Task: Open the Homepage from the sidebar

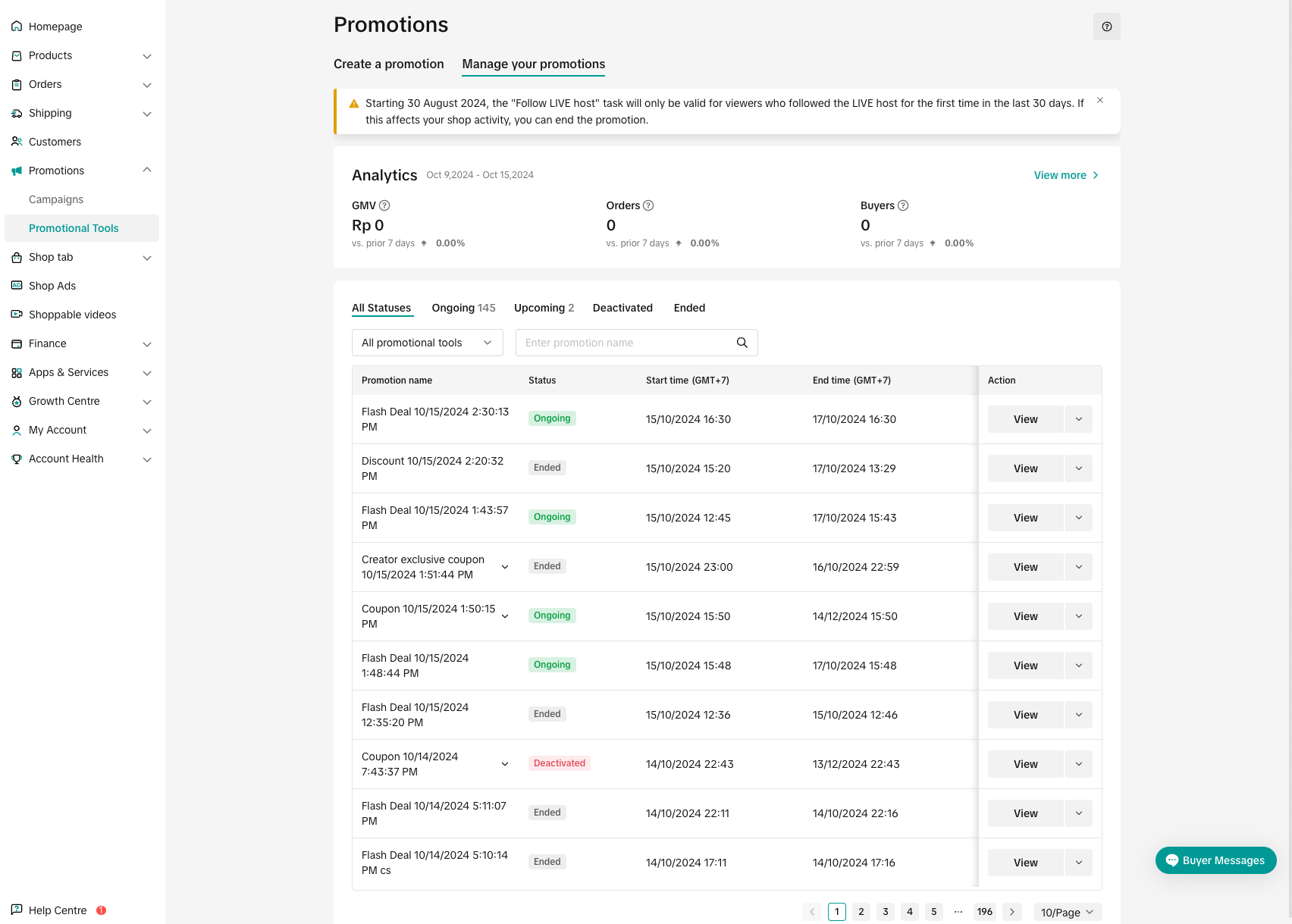Action: click(x=55, y=27)
